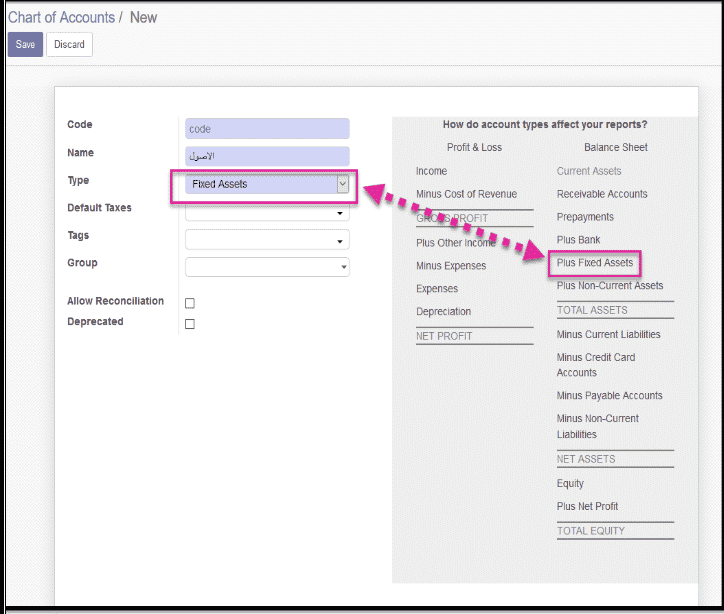Click the Discard button

[69, 45]
